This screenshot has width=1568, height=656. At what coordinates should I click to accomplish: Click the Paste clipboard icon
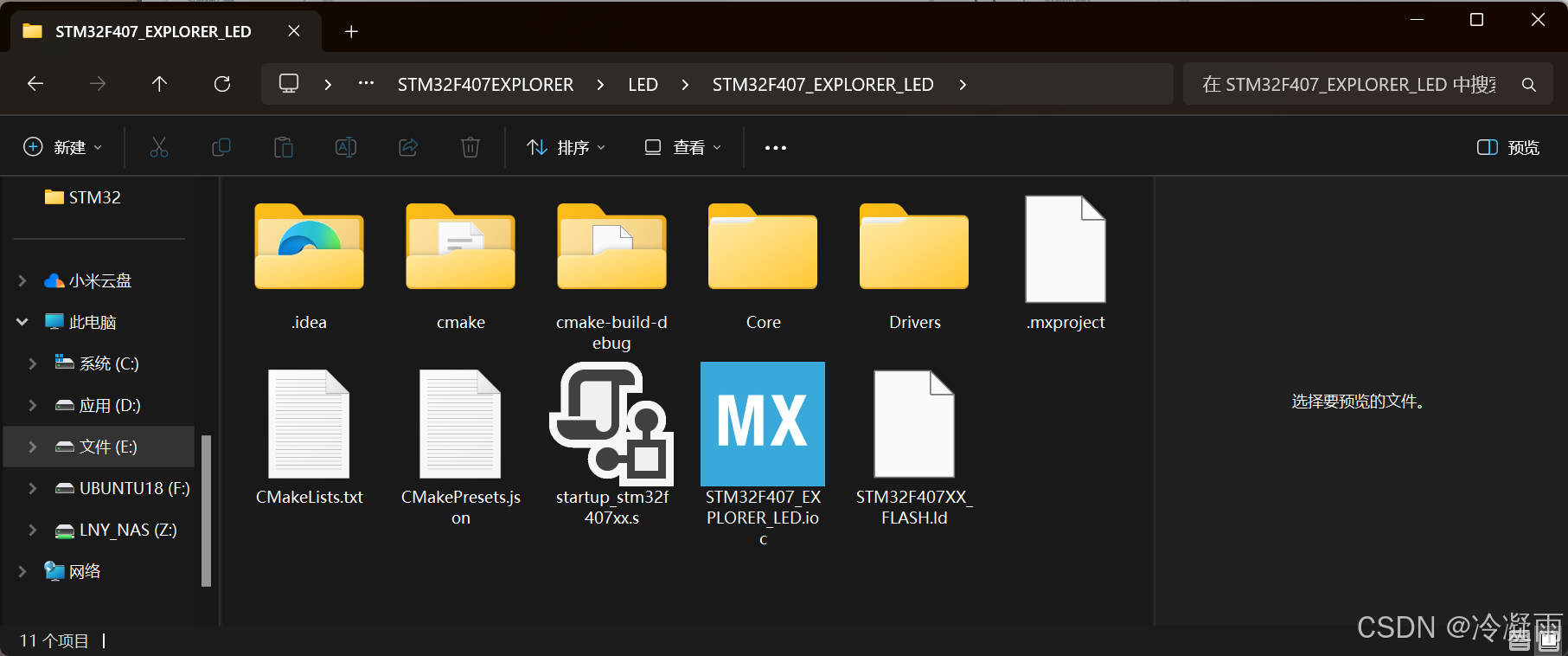point(284,147)
